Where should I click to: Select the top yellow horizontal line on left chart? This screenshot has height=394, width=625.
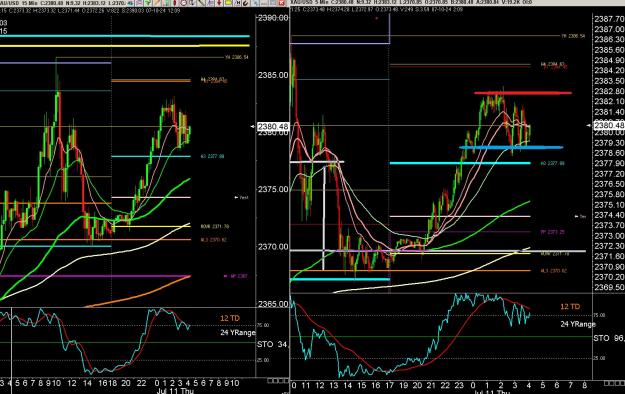pyautogui.click(x=124, y=45)
